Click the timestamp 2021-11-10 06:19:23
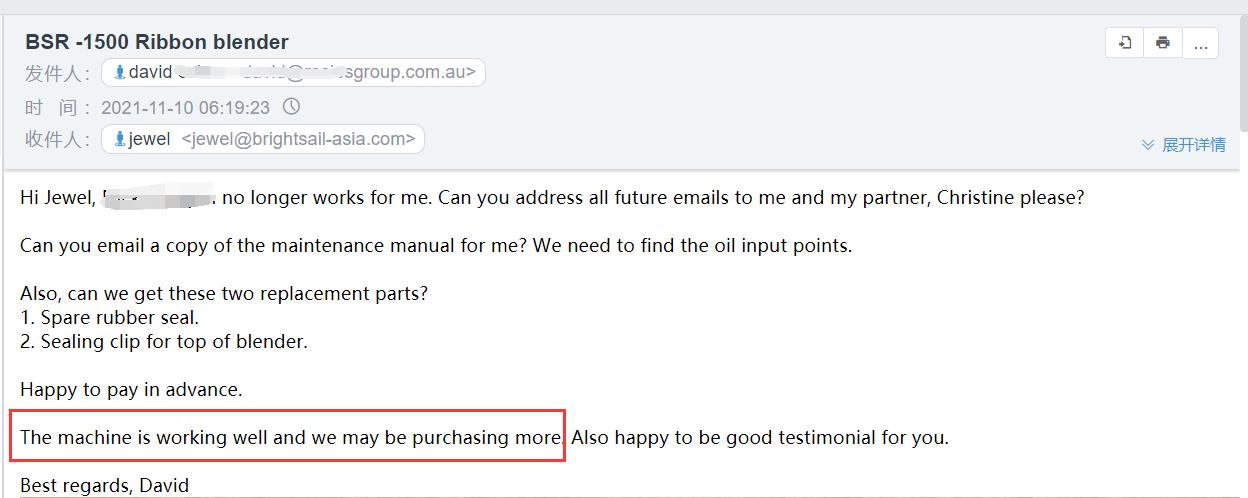1248x498 pixels. click(x=185, y=107)
